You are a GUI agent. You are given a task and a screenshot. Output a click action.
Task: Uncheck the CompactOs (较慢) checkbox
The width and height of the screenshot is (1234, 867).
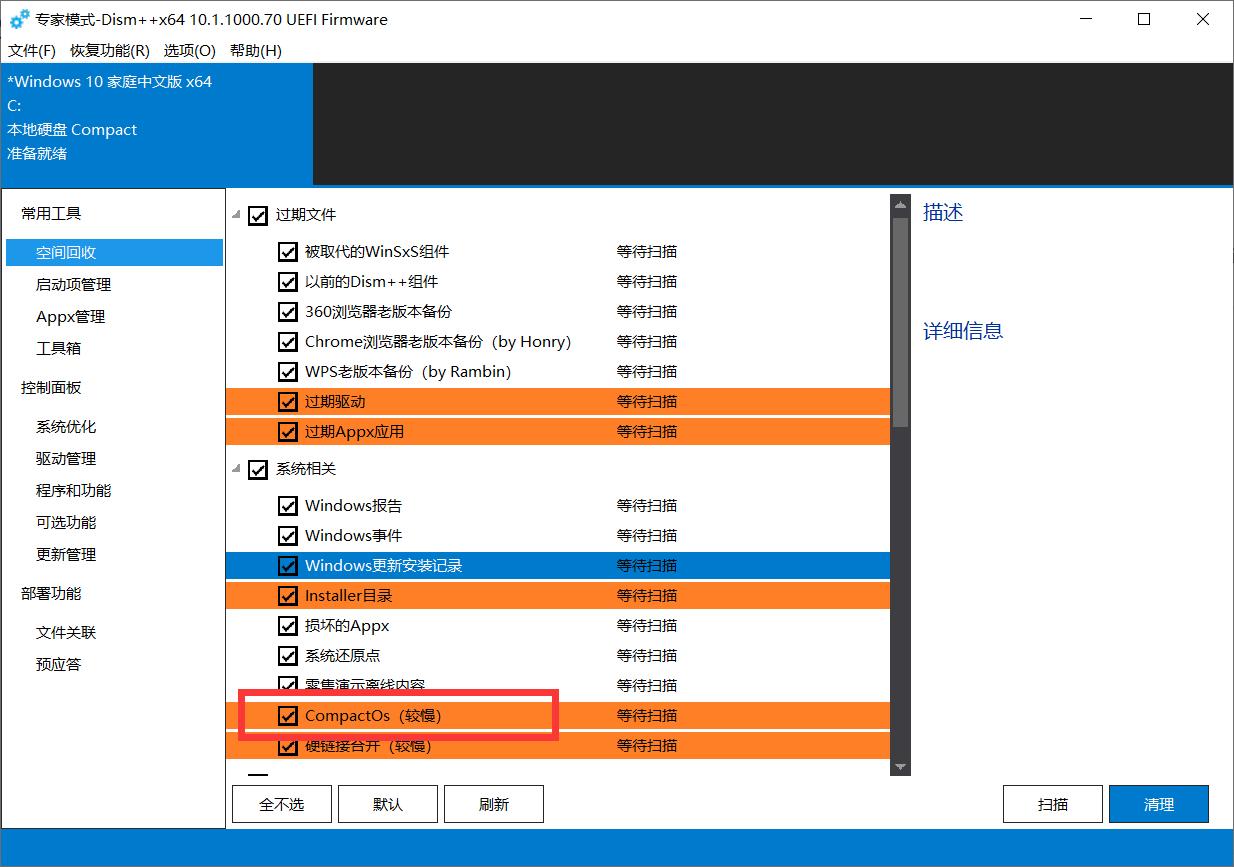288,715
